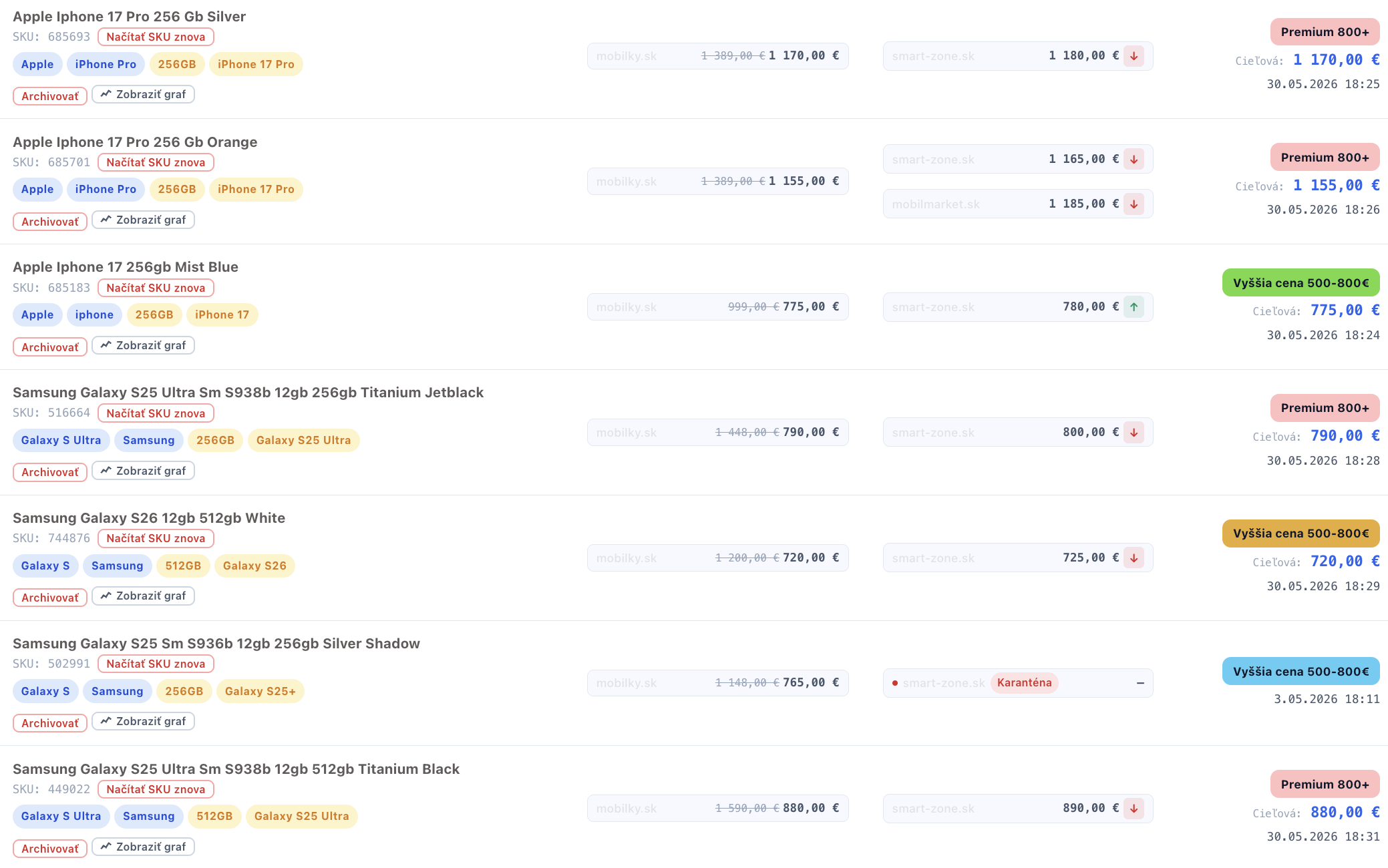The width and height of the screenshot is (1388, 868).
Task: Click green Vyššia cena 500-800€ badge
Action: pyautogui.click(x=1300, y=283)
